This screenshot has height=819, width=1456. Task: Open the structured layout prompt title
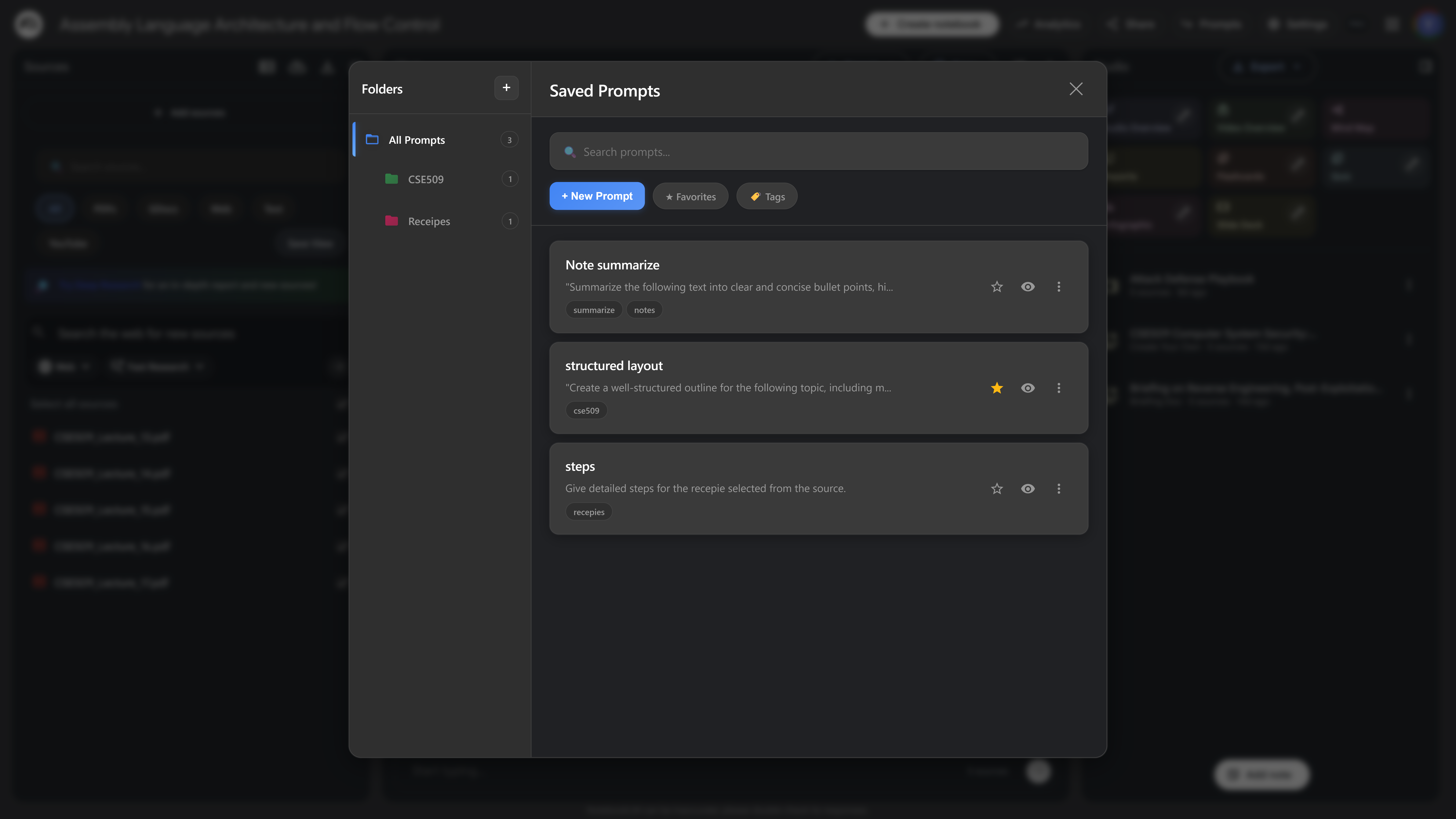point(614,366)
